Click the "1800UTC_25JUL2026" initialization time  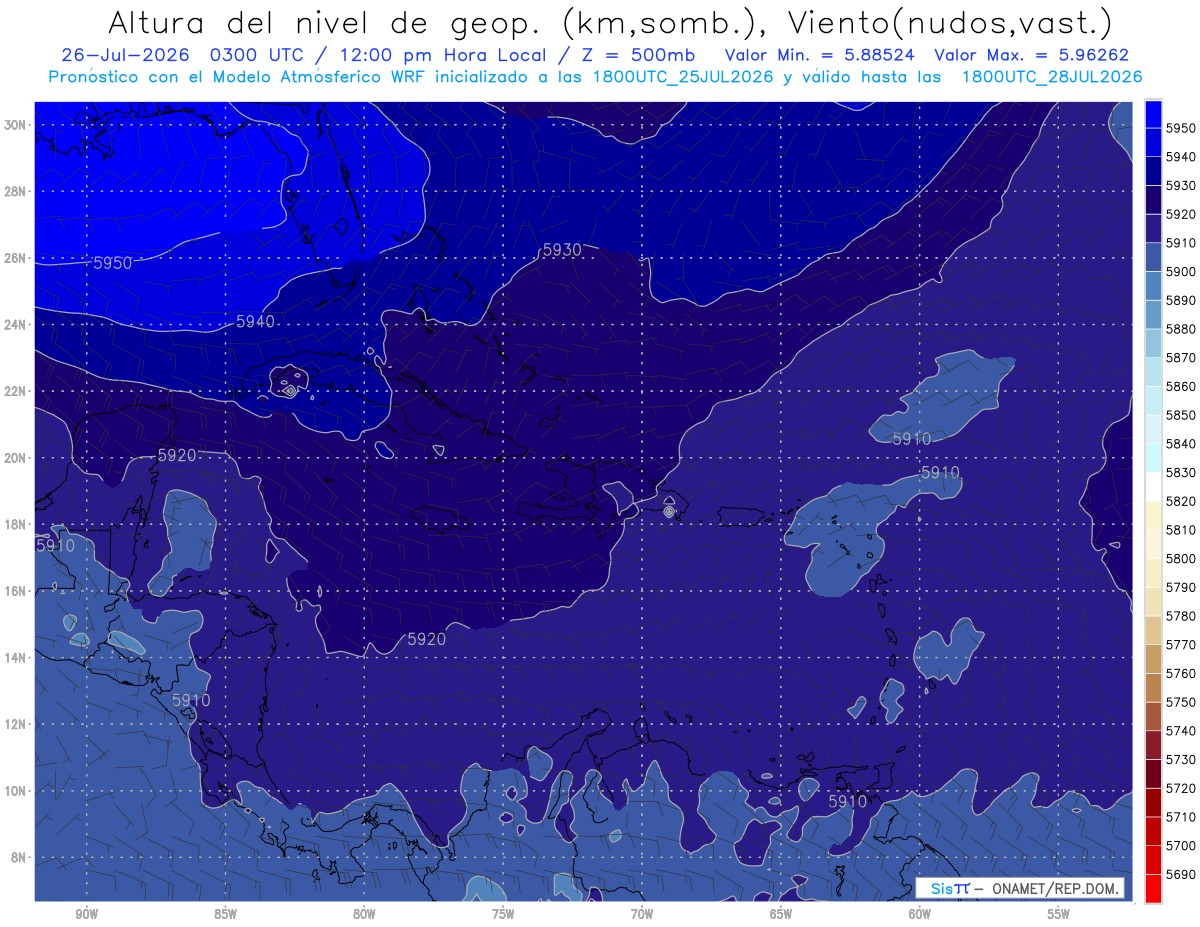click(x=679, y=76)
